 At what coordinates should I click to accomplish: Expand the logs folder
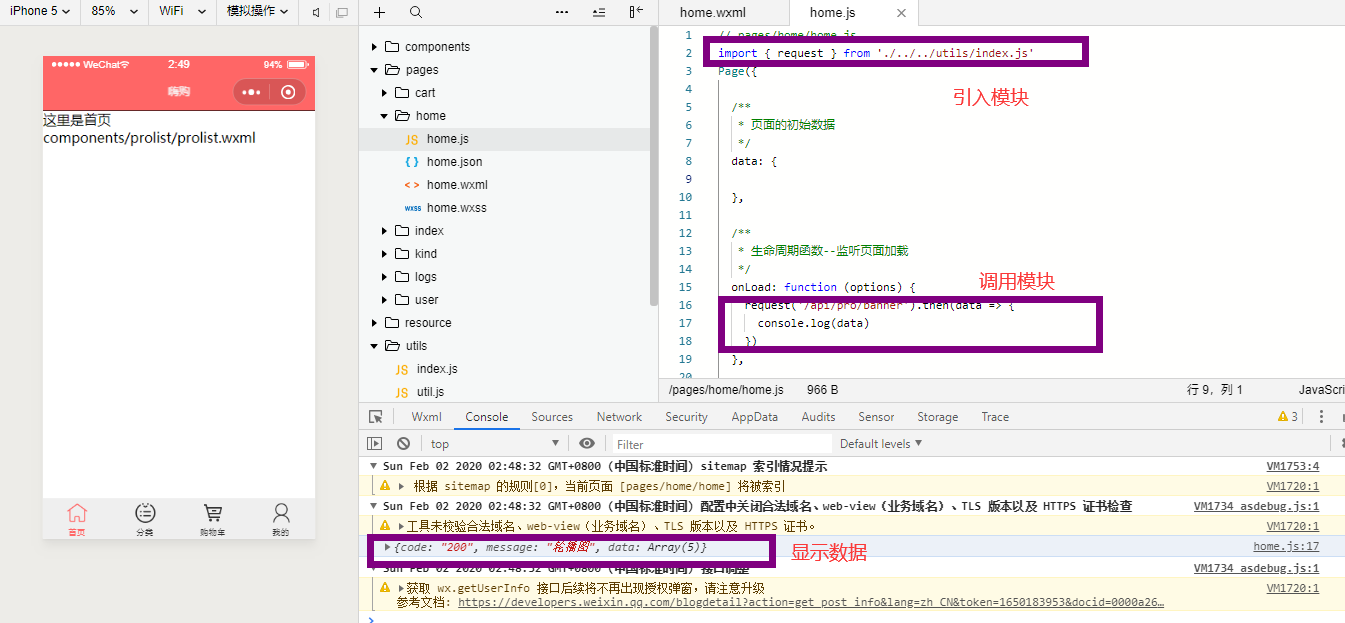click(385, 277)
